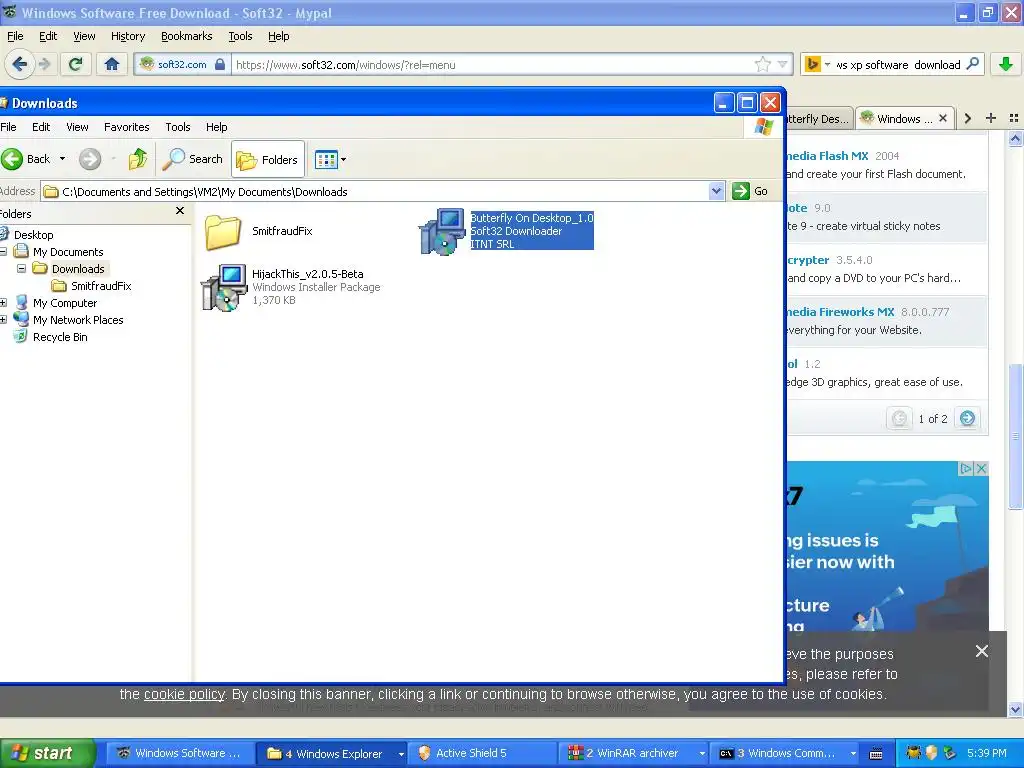Select the SmitfraudFix folder icon in the file list
1024x768 pixels.
click(x=223, y=232)
